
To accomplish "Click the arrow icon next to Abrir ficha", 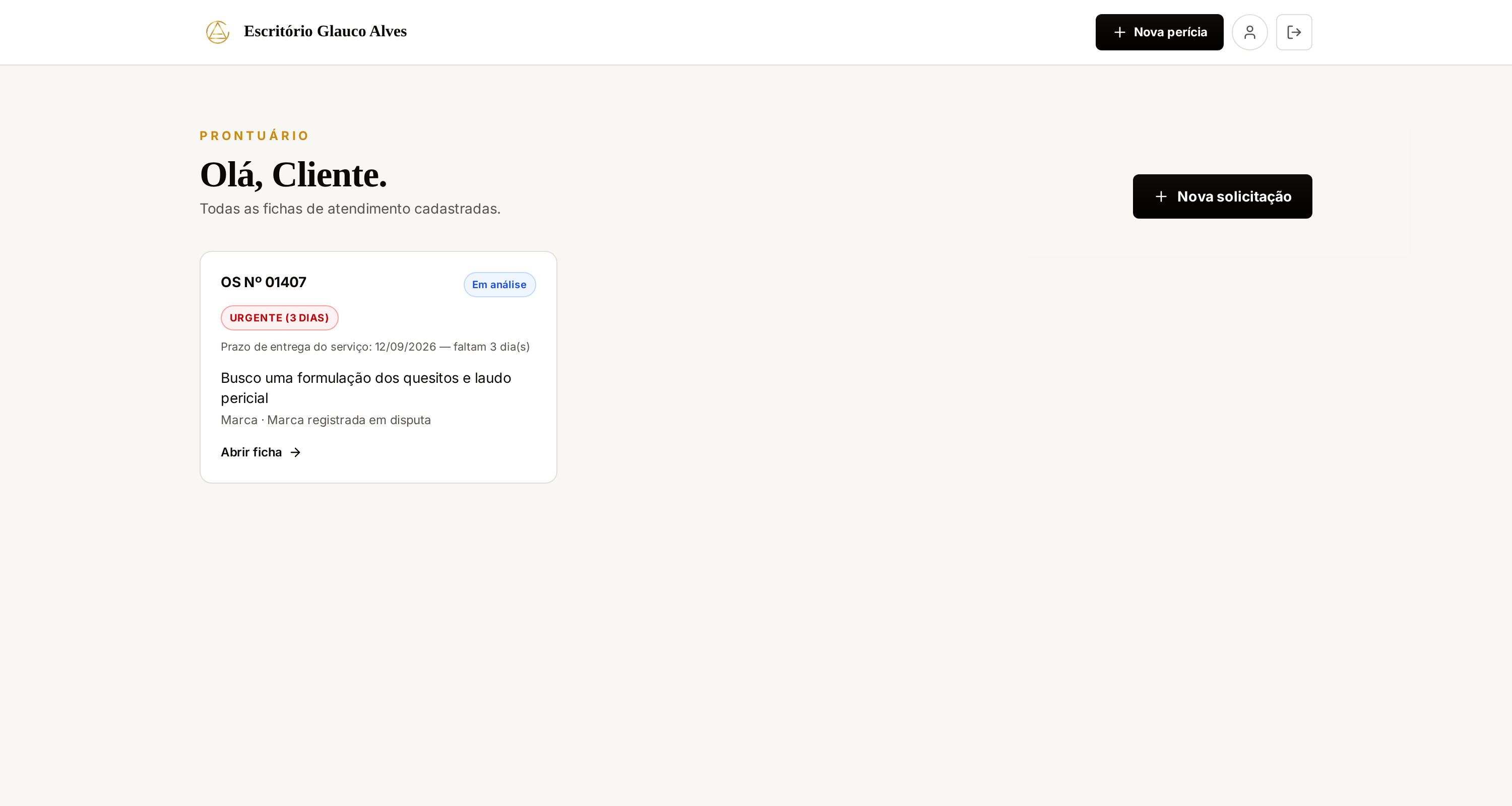I will [x=295, y=452].
